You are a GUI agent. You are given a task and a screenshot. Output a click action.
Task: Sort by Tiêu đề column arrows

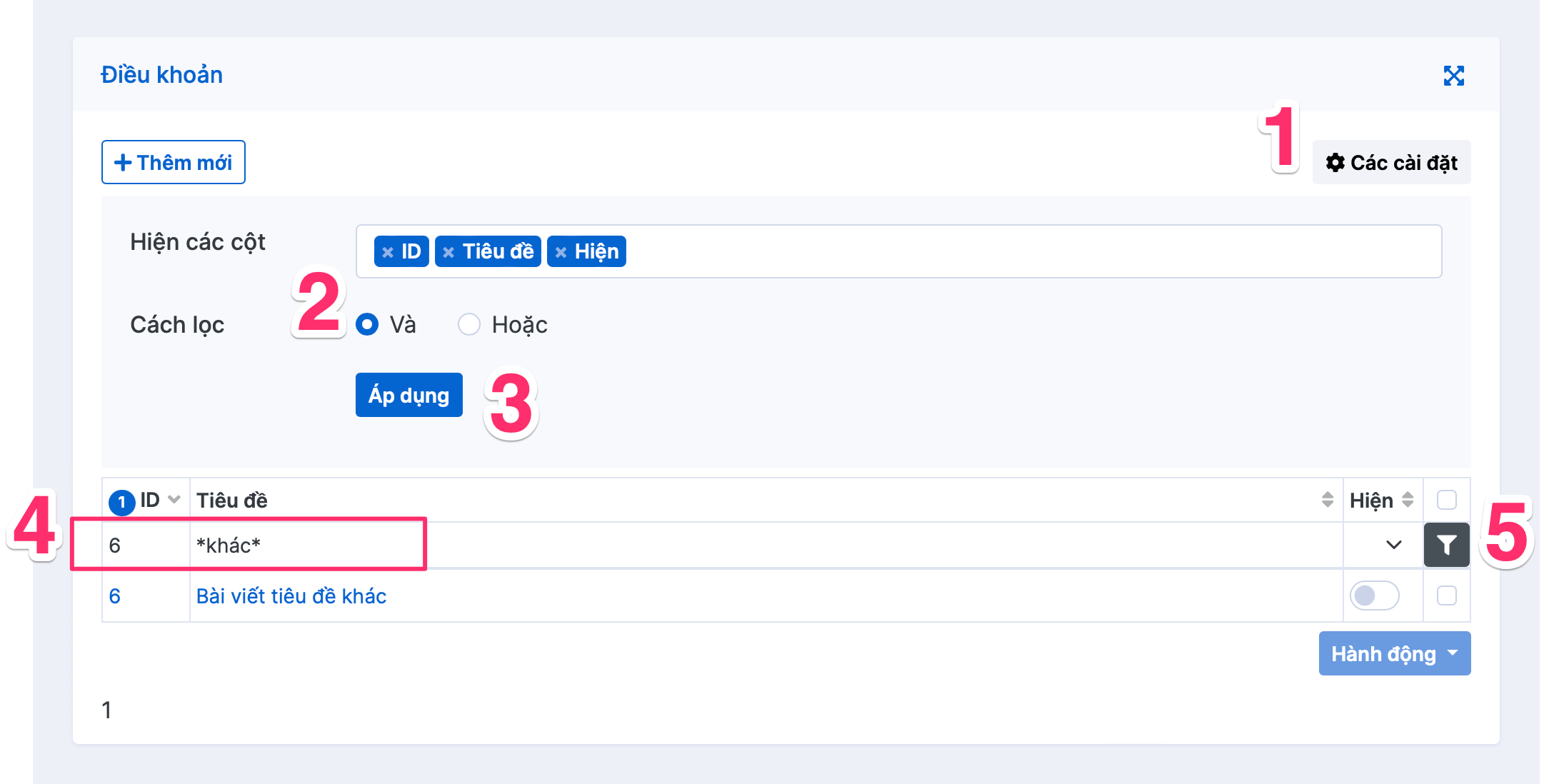coord(1327,500)
